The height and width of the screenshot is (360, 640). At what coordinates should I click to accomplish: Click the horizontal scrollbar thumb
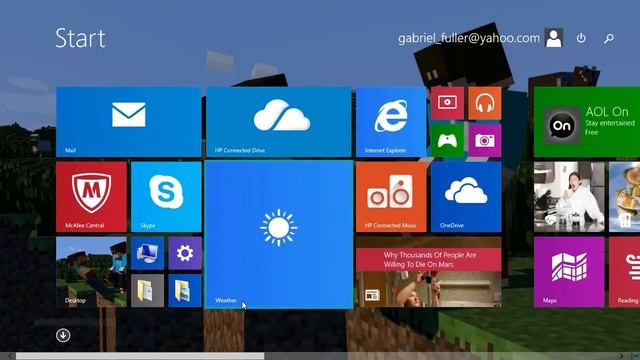pos(140,356)
